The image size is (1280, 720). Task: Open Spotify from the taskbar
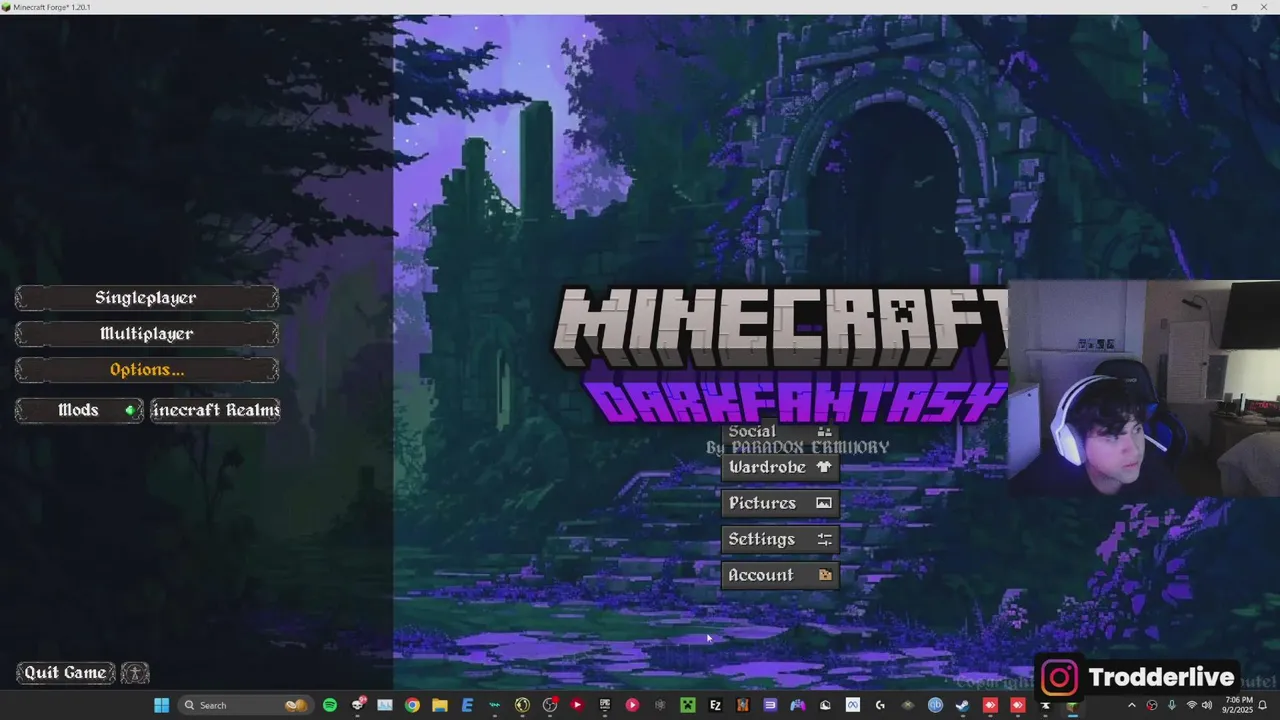click(330, 705)
